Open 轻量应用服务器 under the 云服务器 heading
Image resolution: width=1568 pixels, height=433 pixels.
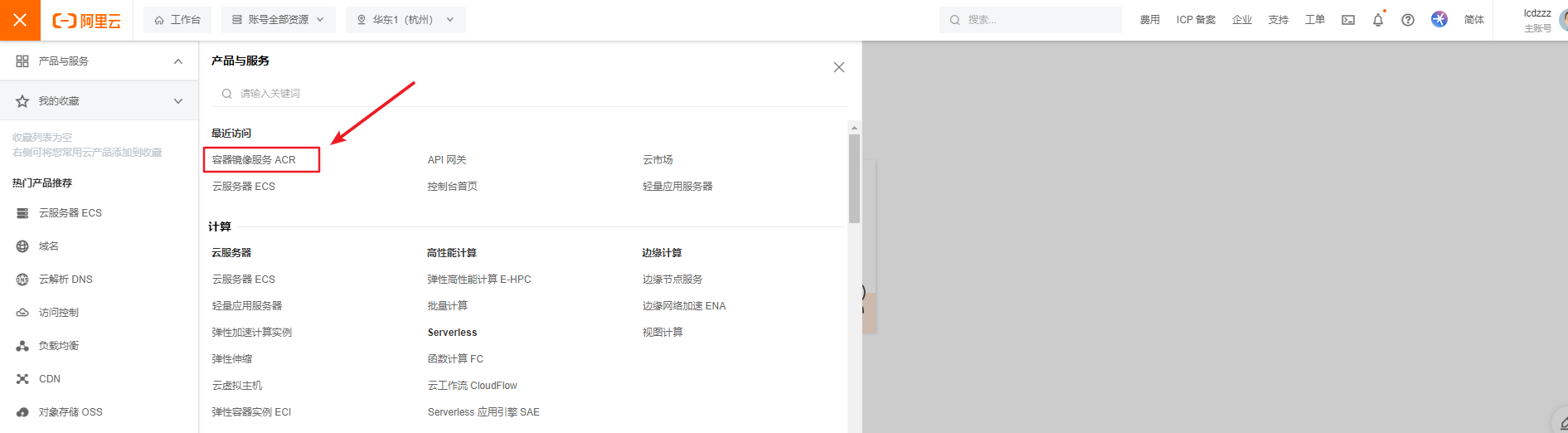tap(247, 306)
